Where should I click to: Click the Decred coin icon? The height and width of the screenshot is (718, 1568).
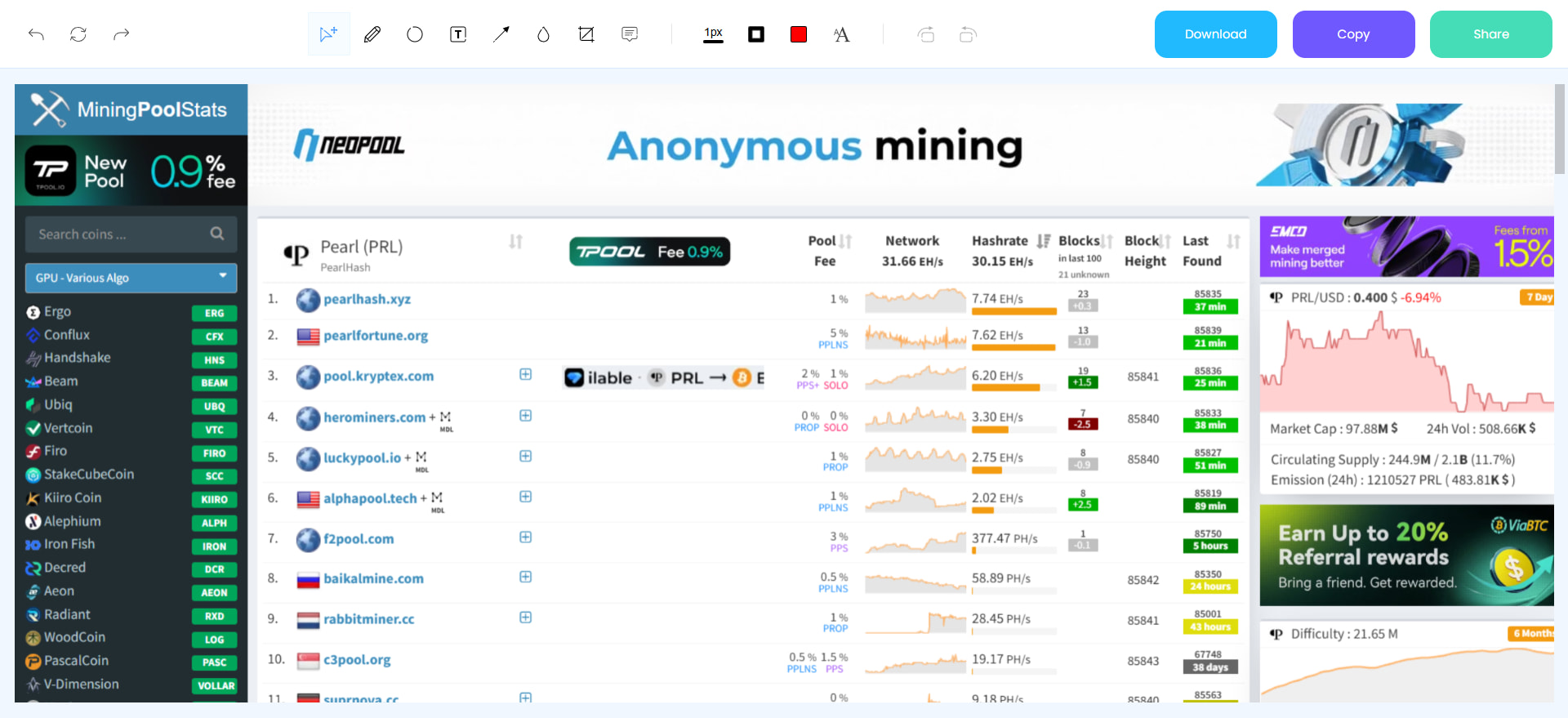33,568
